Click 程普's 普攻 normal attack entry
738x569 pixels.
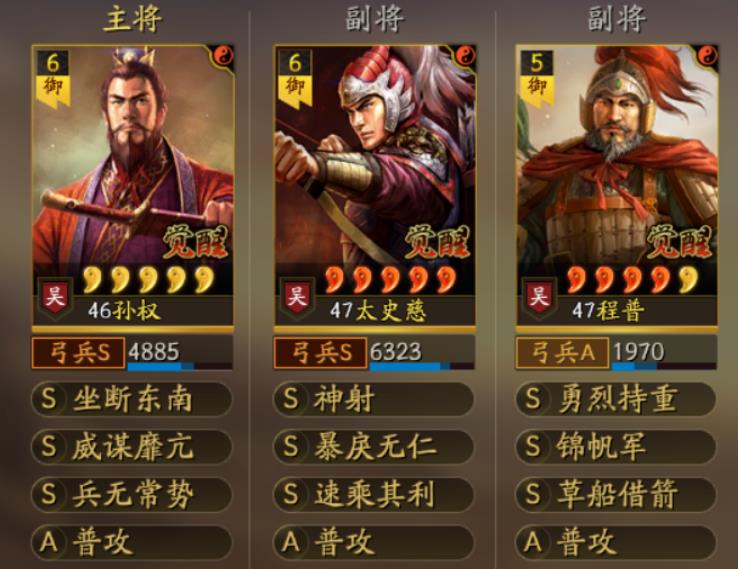coord(616,542)
